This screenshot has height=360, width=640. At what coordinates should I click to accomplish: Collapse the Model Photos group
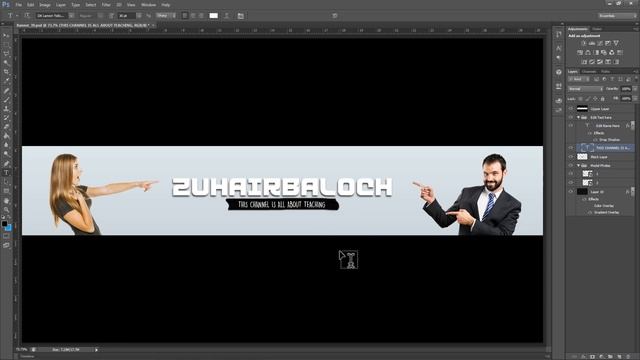pos(578,165)
